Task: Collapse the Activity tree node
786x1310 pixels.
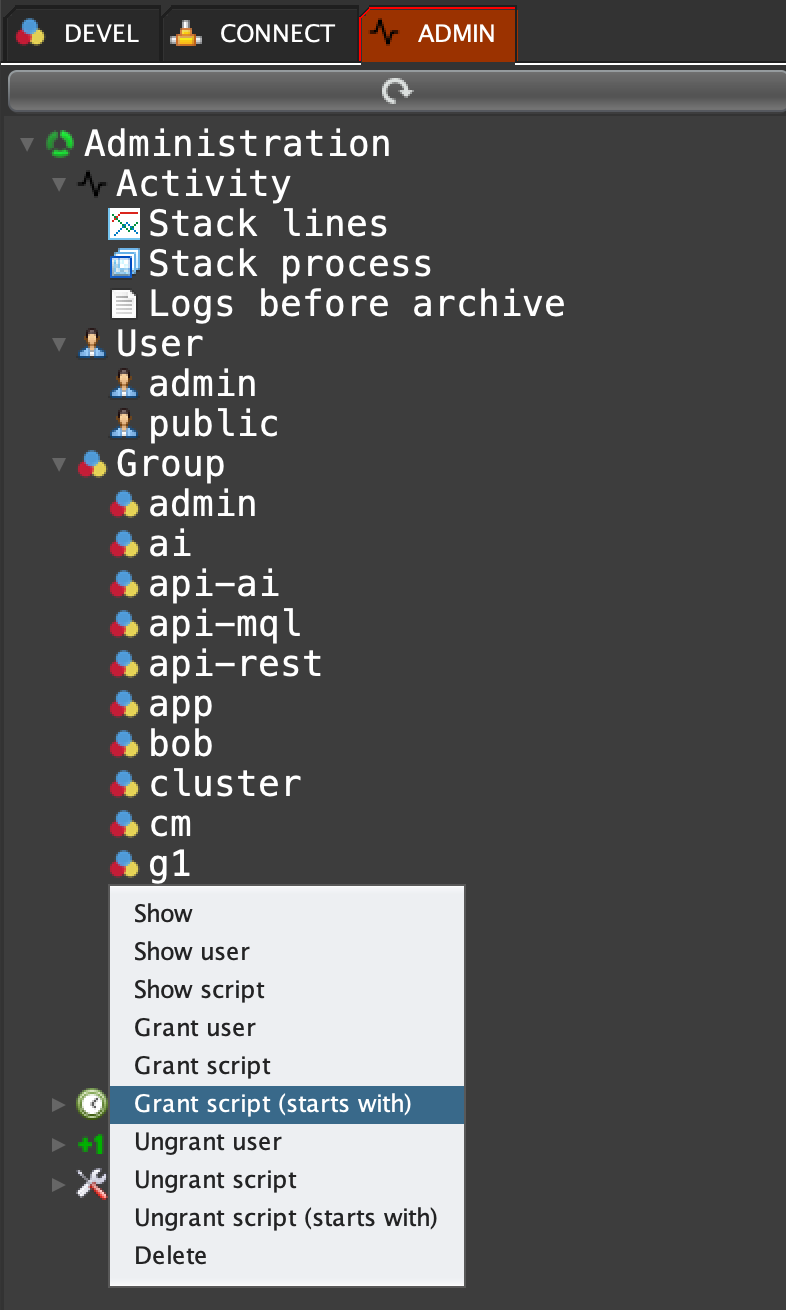Action: [59, 185]
